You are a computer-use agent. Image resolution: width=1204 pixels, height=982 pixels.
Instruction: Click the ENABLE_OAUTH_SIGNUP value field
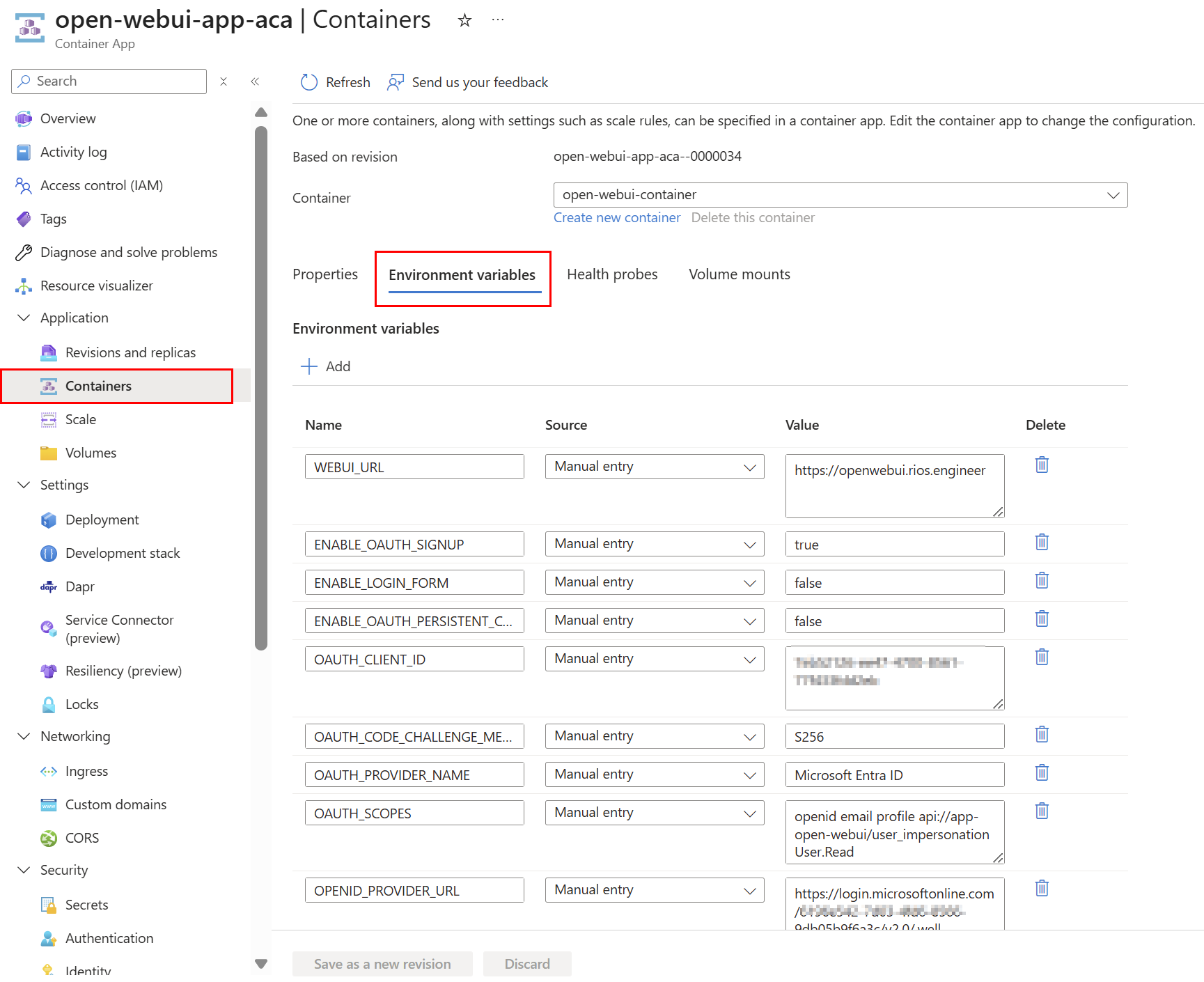894,545
